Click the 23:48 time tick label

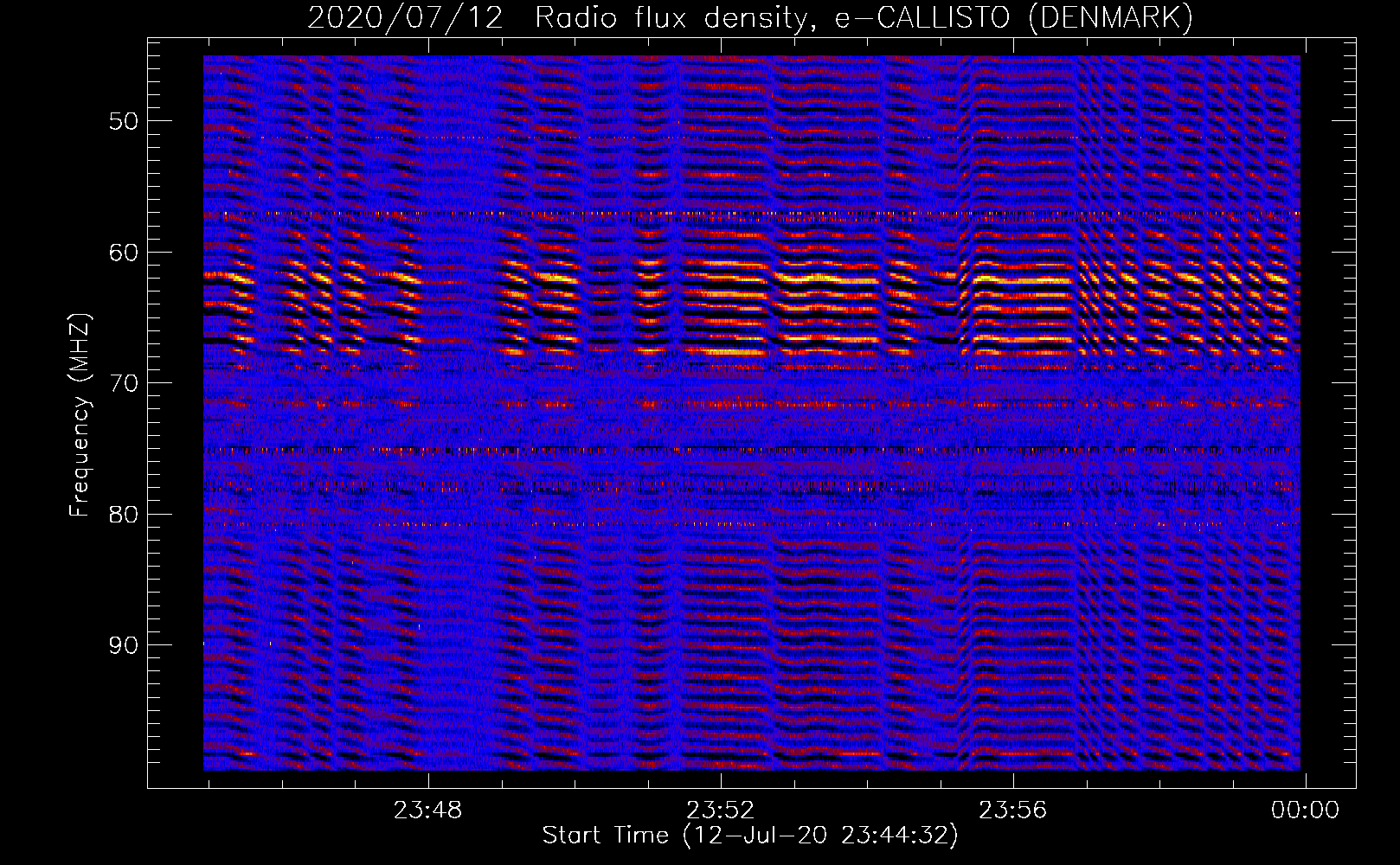[x=427, y=811]
